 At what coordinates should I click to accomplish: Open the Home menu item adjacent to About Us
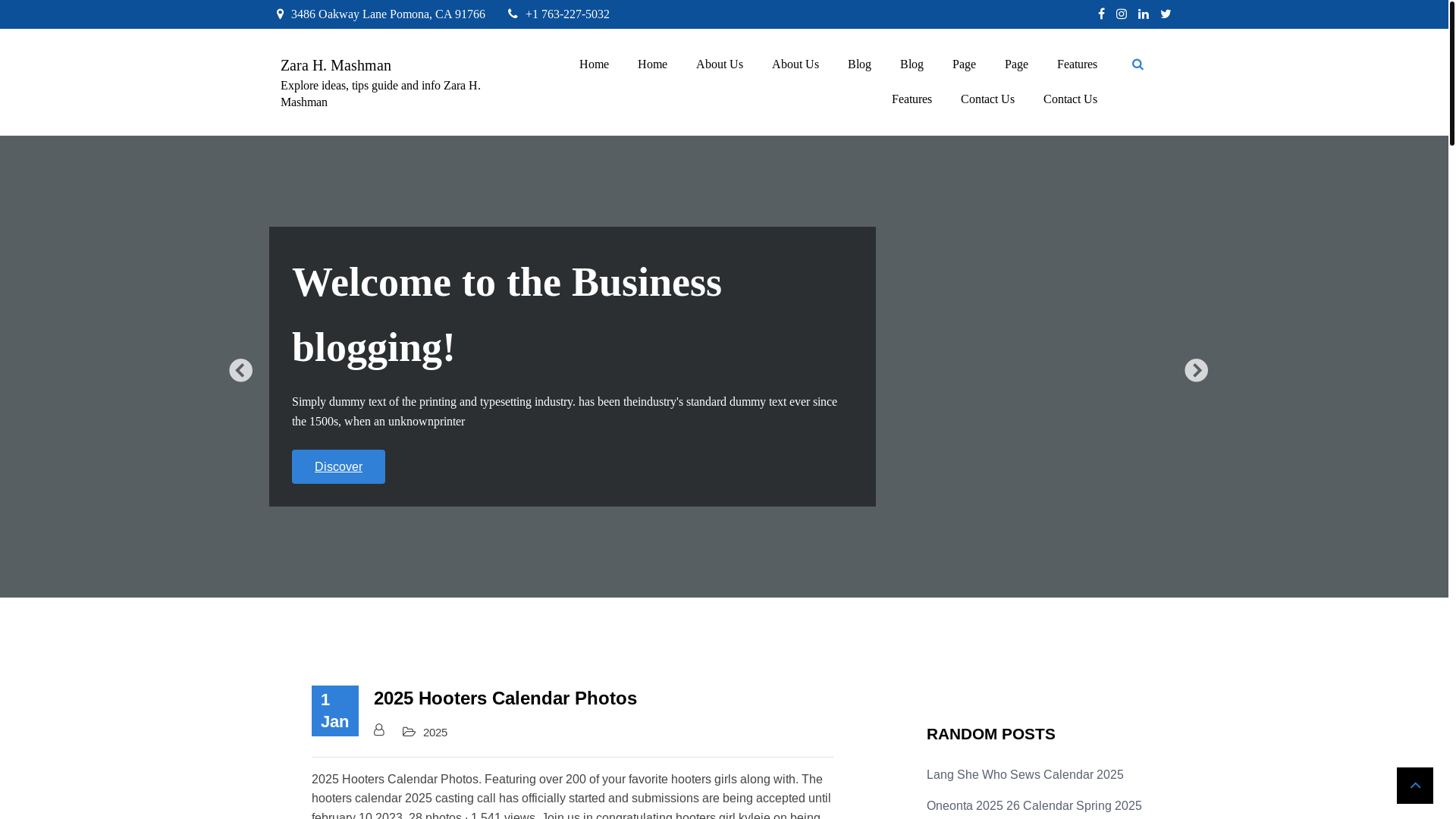pyautogui.click(x=652, y=64)
